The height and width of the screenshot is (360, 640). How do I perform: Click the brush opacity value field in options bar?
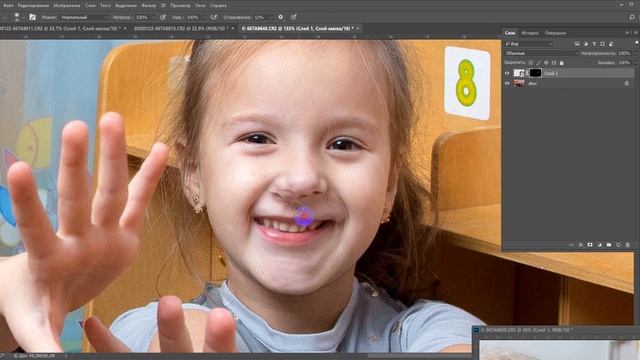(142, 18)
